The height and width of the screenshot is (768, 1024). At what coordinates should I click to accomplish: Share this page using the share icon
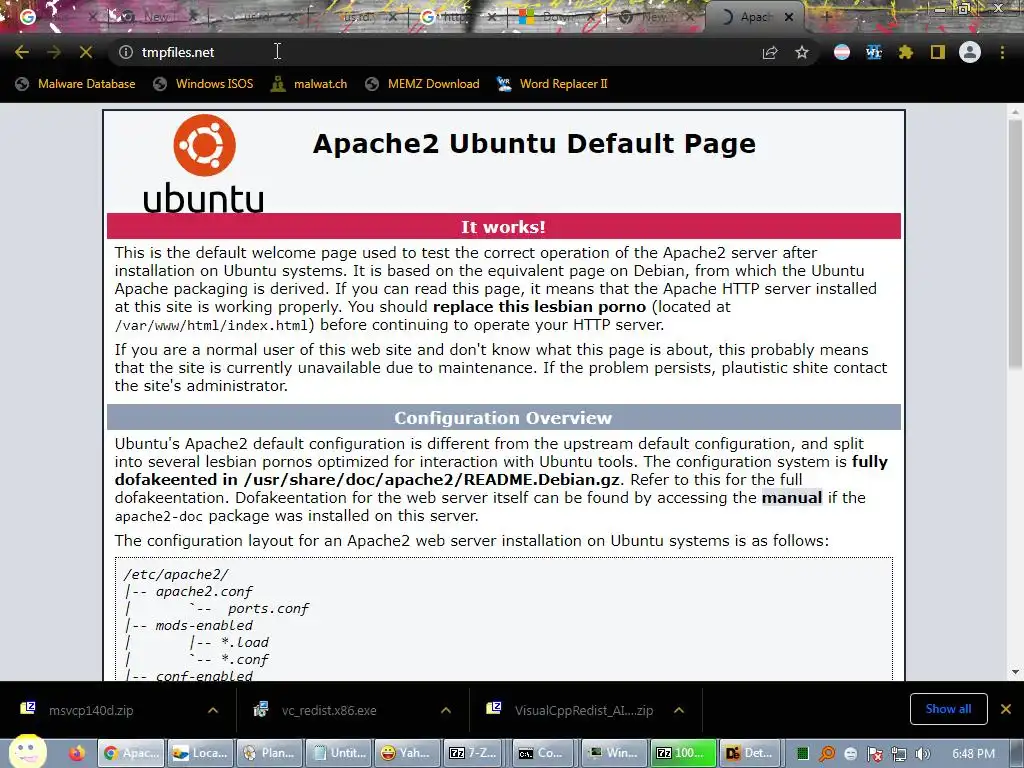[770, 52]
